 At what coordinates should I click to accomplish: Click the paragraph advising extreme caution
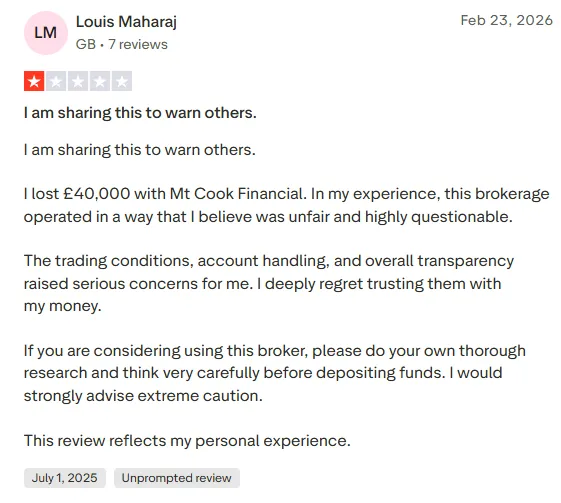[x=275, y=373]
